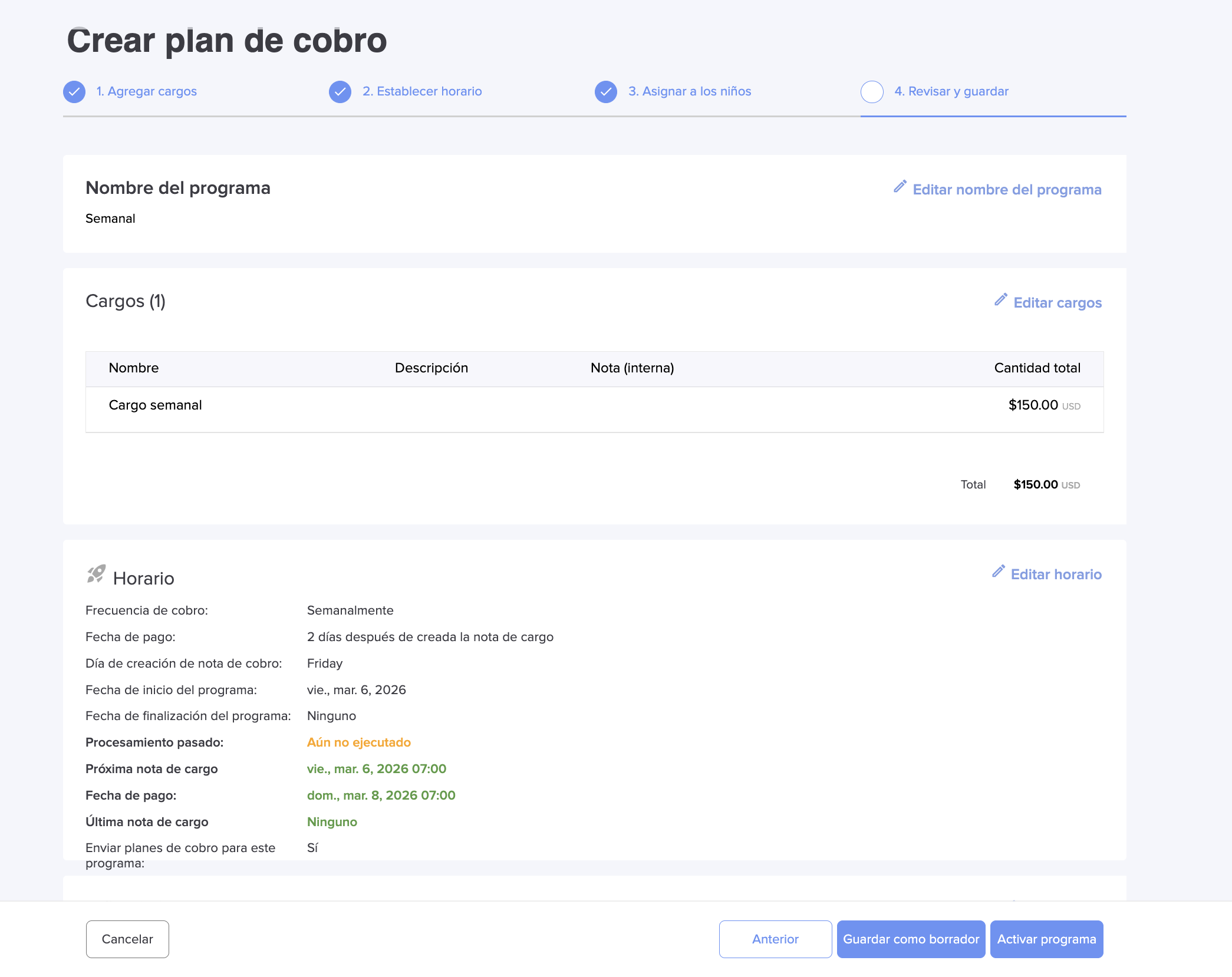Click the checkmark circle for step 3
This screenshot has width=1232, height=977.
(606, 92)
